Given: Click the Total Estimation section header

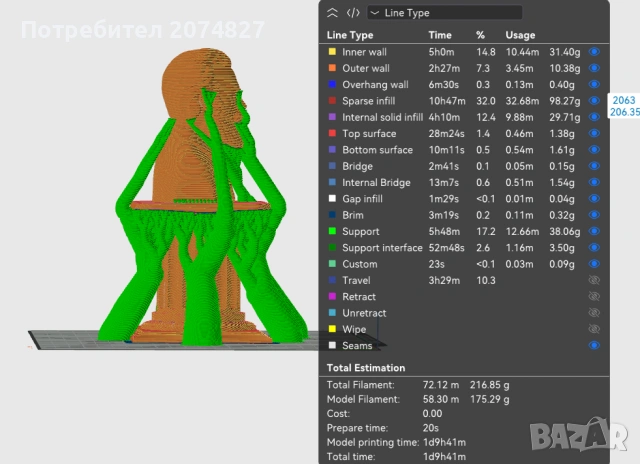Looking at the screenshot, I should pos(367,368).
